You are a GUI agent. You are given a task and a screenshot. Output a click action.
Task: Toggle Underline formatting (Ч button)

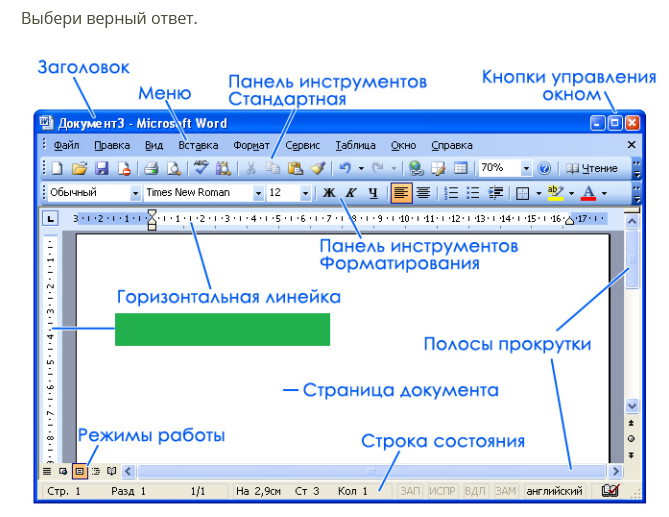point(372,193)
